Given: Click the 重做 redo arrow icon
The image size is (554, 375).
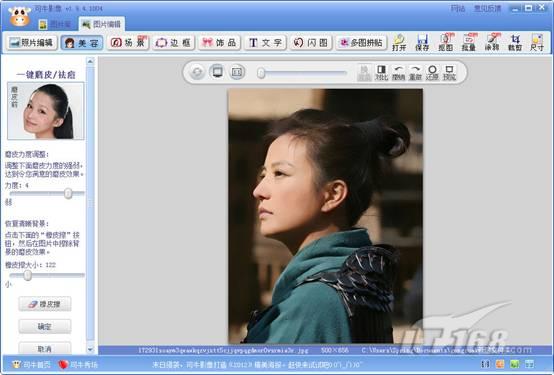Looking at the screenshot, I should click(416, 72).
